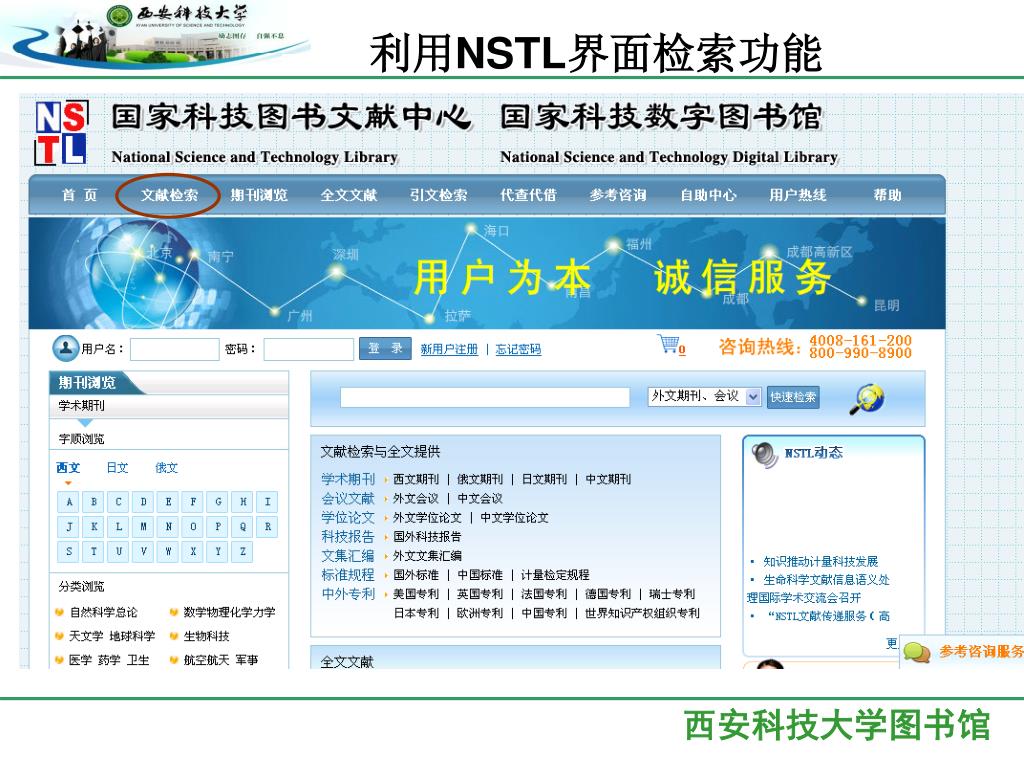
Task: Open 医学 药学 卫生 category
Action: click(x=109, y=660)
